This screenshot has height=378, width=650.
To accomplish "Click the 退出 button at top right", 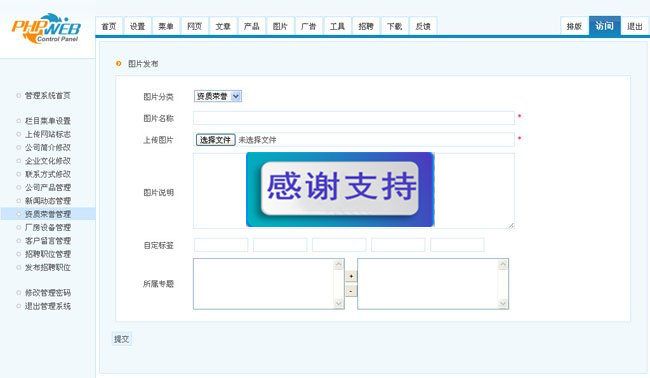I will [635, 26].
